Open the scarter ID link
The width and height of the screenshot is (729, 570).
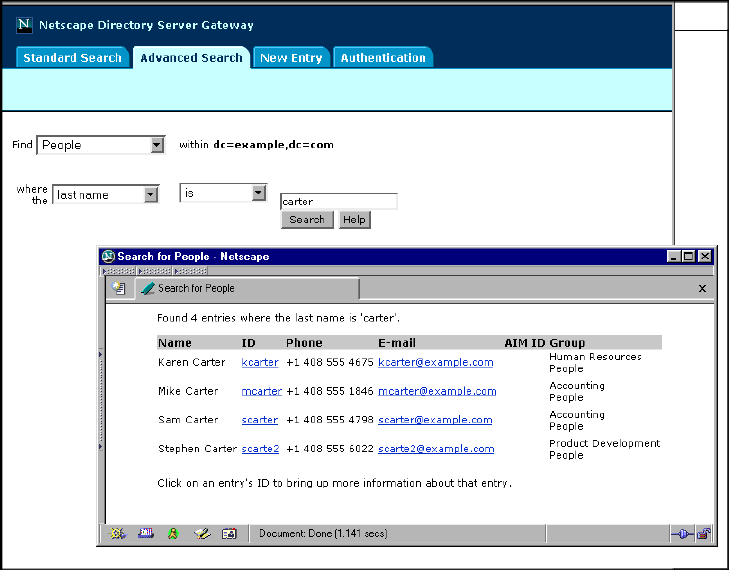pos(259,420)
